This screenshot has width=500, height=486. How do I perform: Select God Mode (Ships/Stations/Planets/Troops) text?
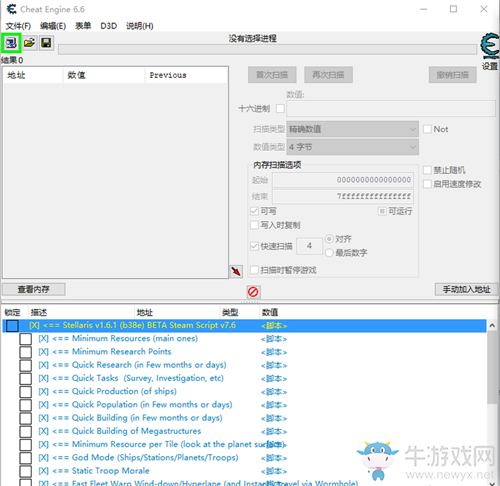(155, 458)
